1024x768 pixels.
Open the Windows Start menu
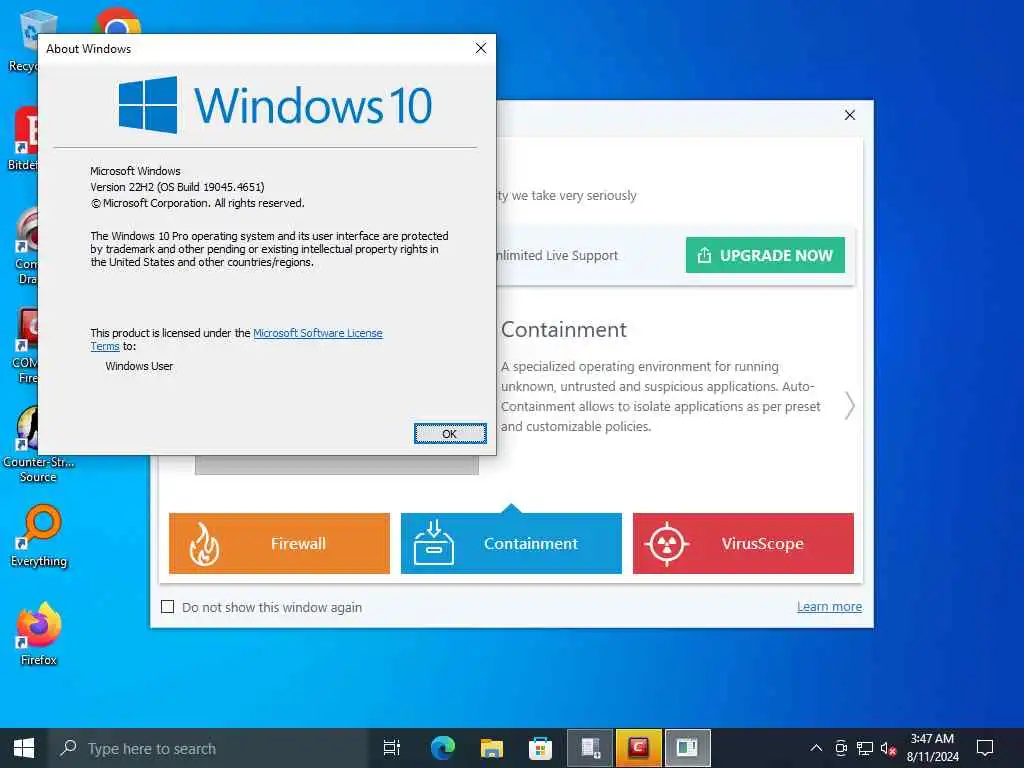click(24, 748)
